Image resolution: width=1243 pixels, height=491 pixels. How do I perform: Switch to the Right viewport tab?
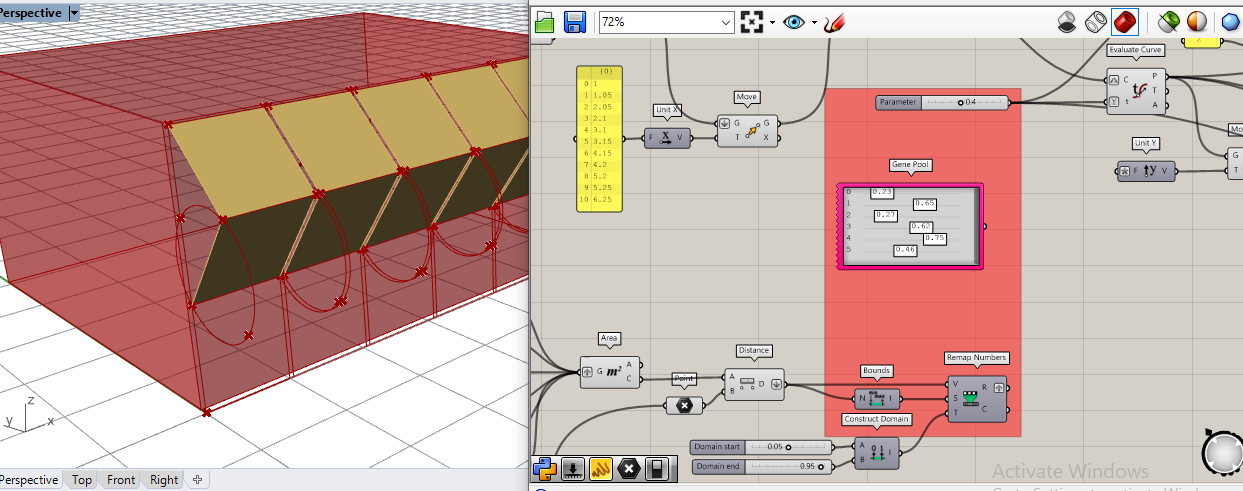click(164, 480)
